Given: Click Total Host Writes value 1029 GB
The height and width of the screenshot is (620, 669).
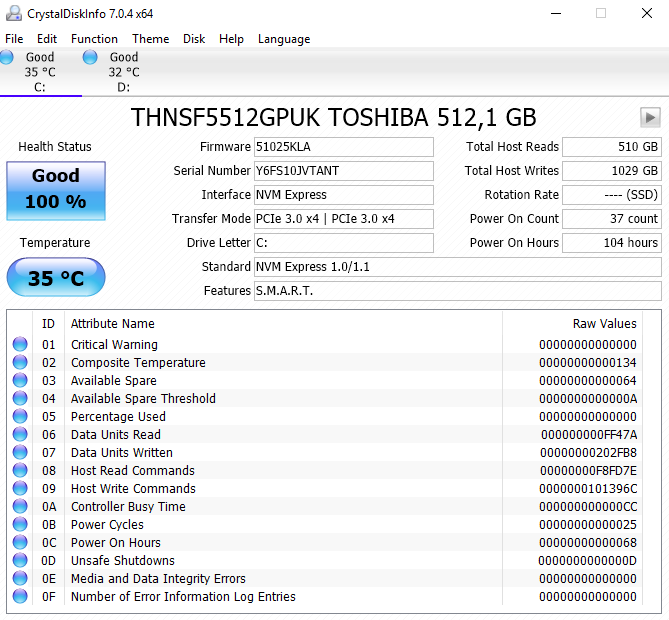Looking at the screenshot, I should pyautogui.click(x=612, y=171).
